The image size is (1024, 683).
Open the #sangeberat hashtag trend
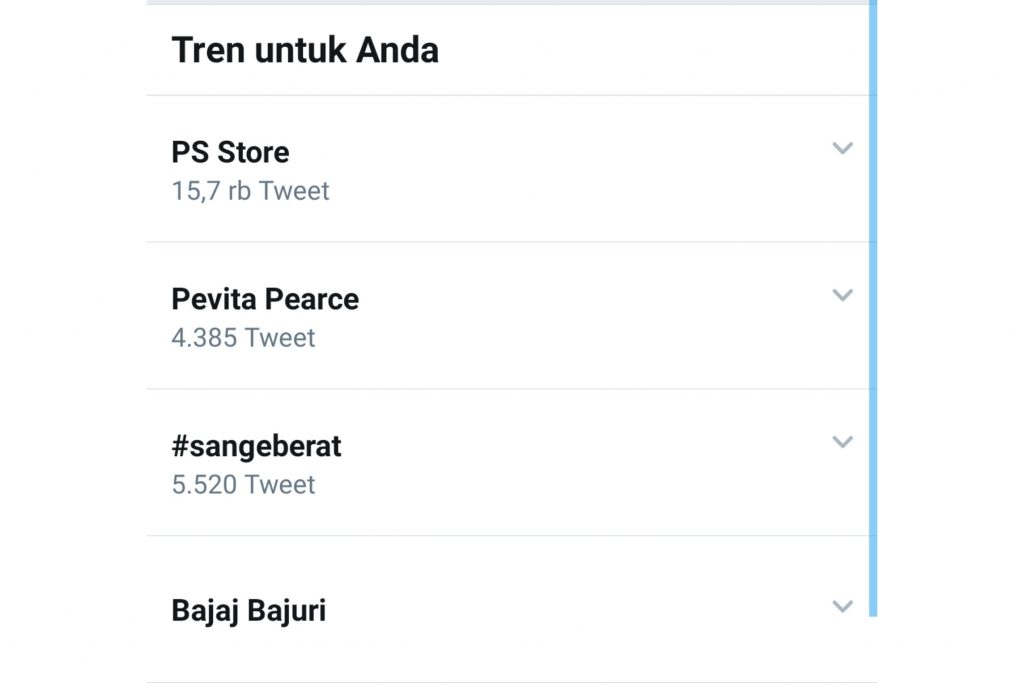coord(256,446)
